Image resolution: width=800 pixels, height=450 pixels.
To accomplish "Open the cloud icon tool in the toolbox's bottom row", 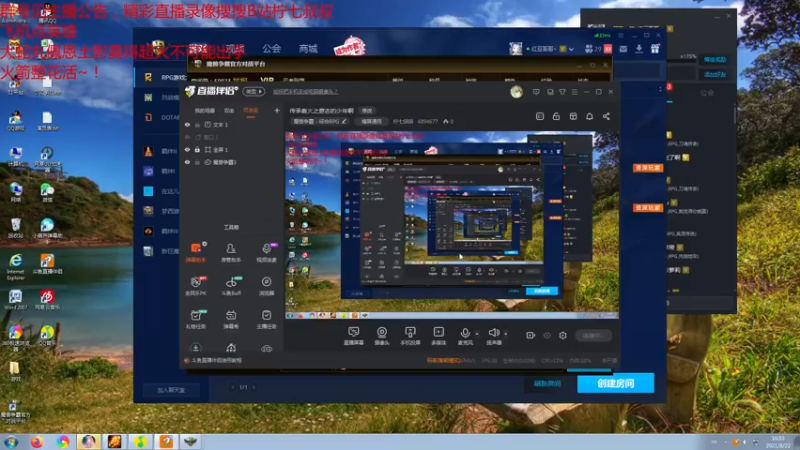I will (x=266, y=348).
